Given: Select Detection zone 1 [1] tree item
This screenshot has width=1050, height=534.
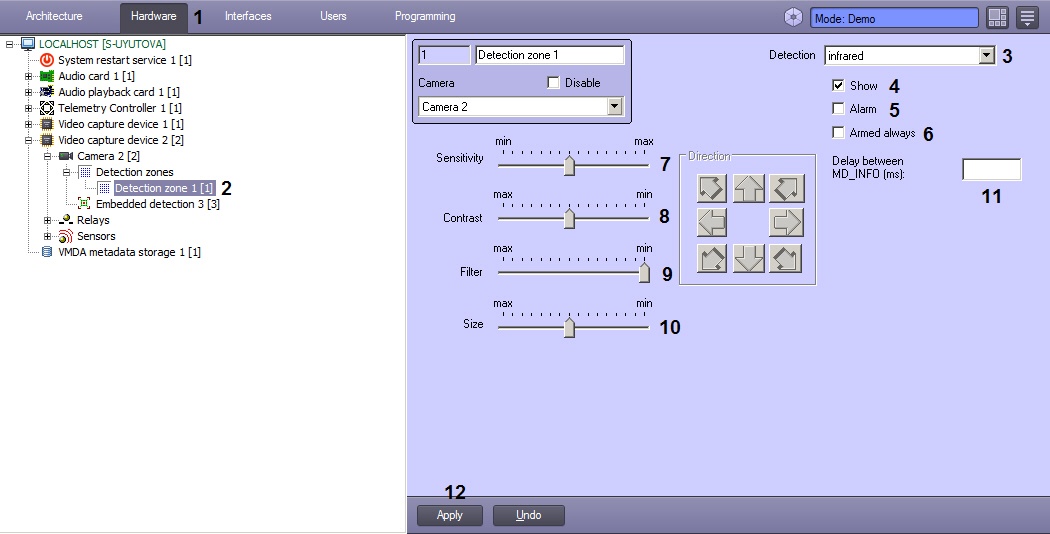Looking at the screenshot, I should (164, 188).
